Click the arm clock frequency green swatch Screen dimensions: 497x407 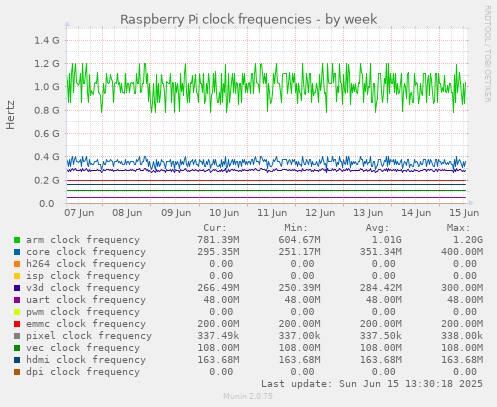point(17,240)
